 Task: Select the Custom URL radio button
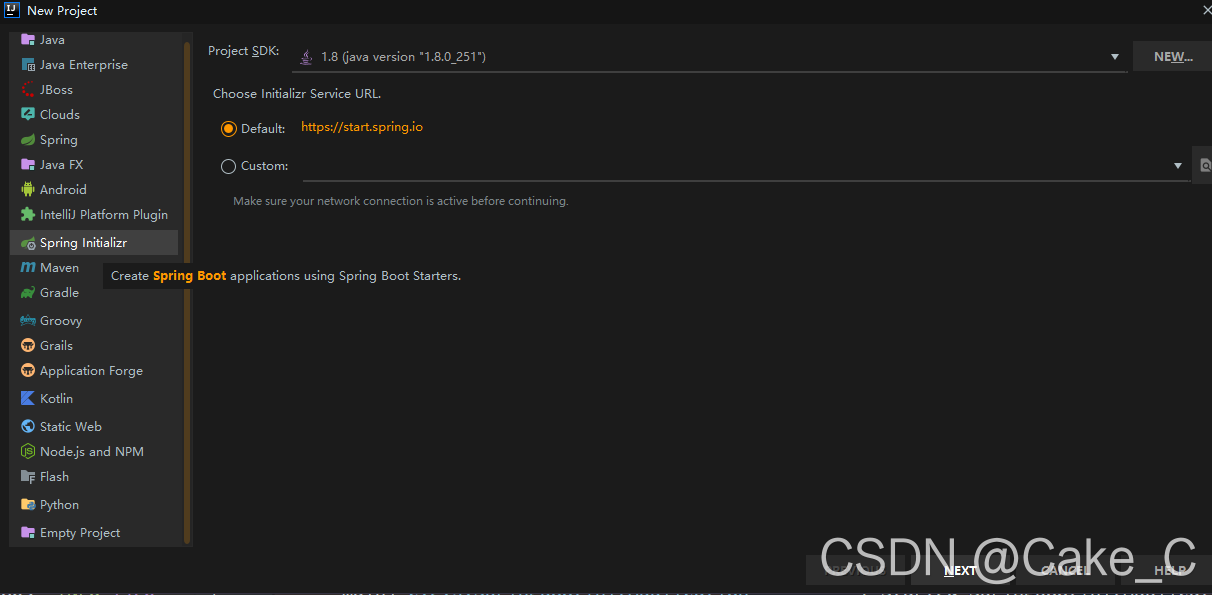coord(228,166)
